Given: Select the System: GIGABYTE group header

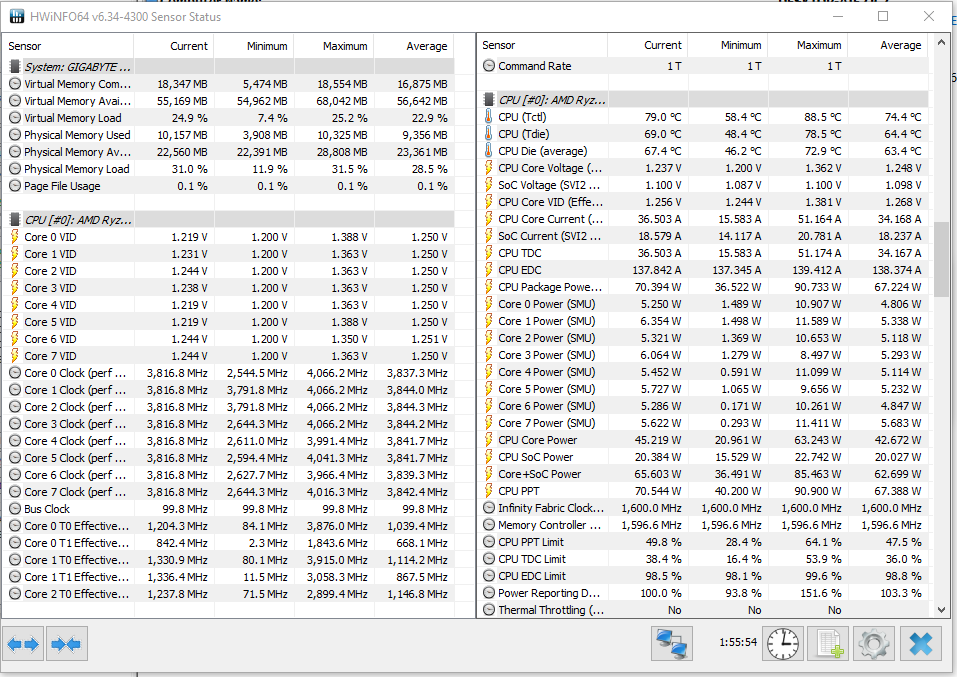Looking at the screenshot, I should coord(229,67).
